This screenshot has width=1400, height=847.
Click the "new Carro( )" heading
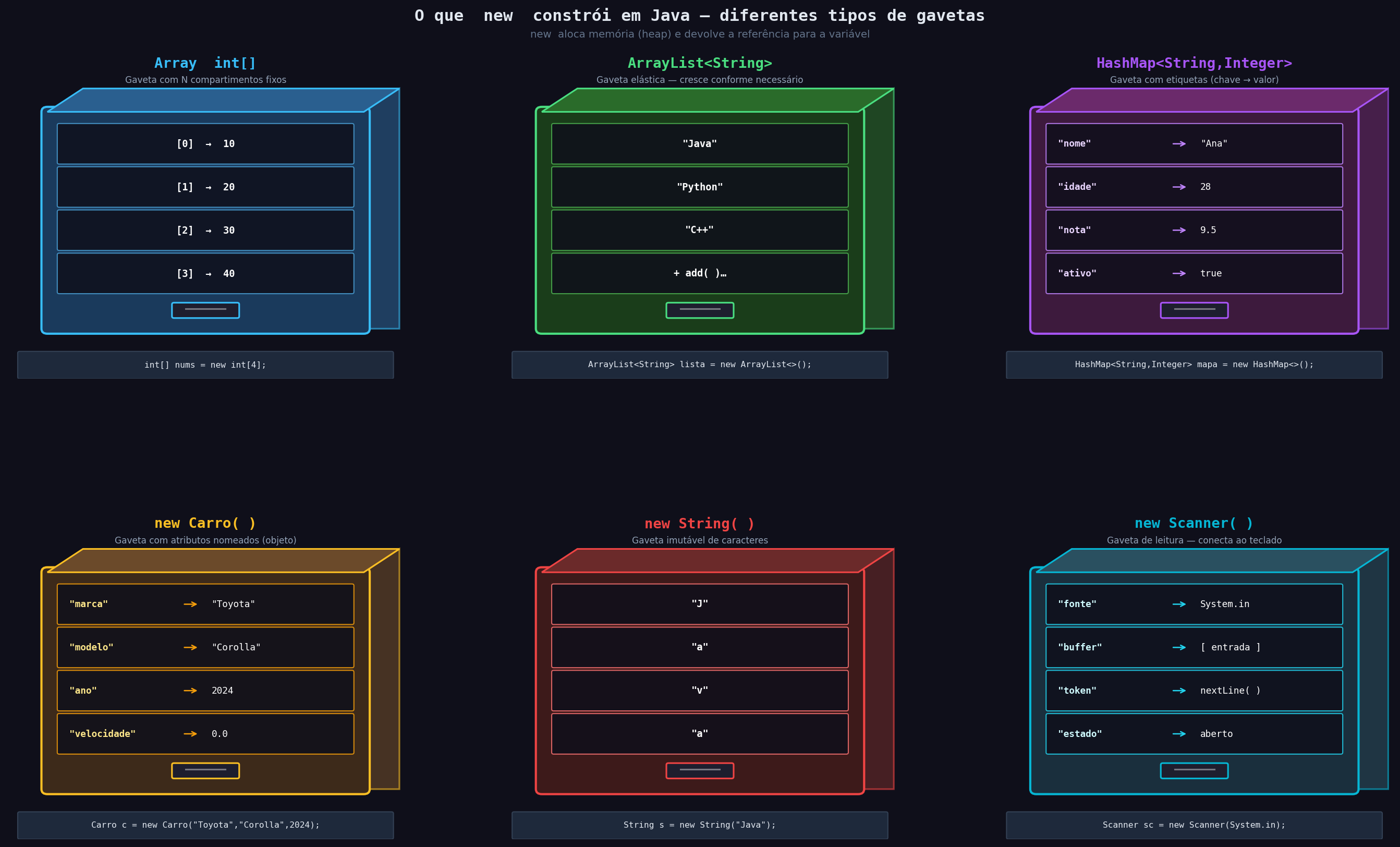(205, 524)
